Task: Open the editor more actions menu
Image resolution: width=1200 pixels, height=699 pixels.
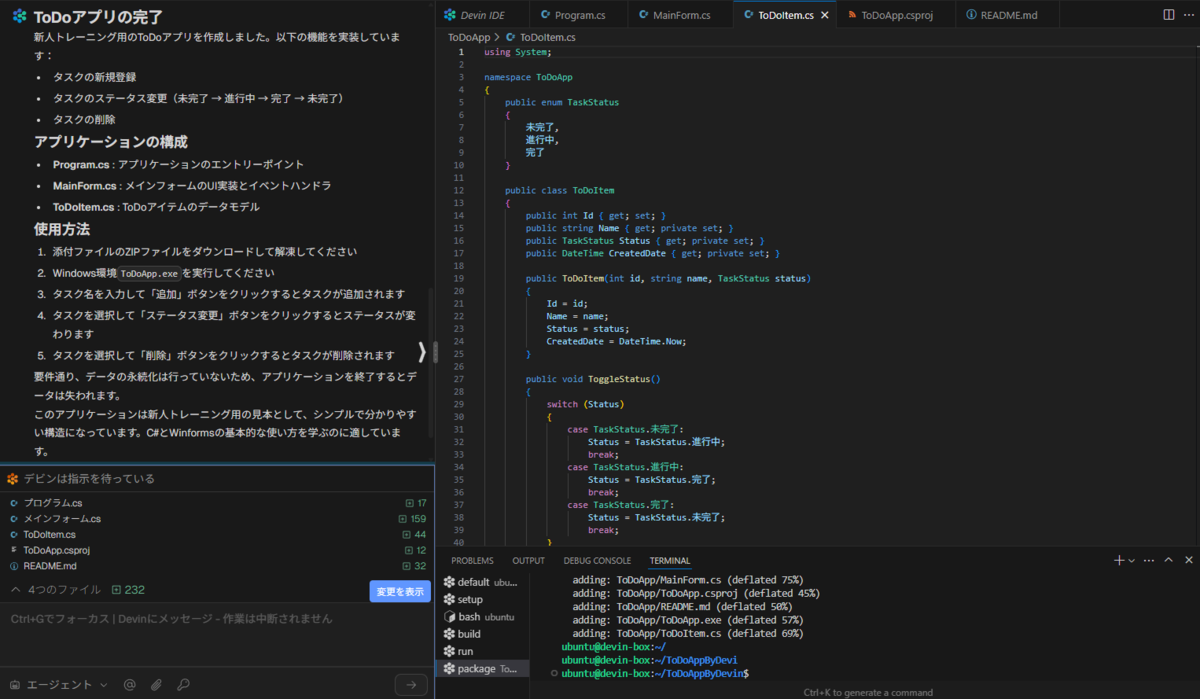Action: [x=1188, y=15]
